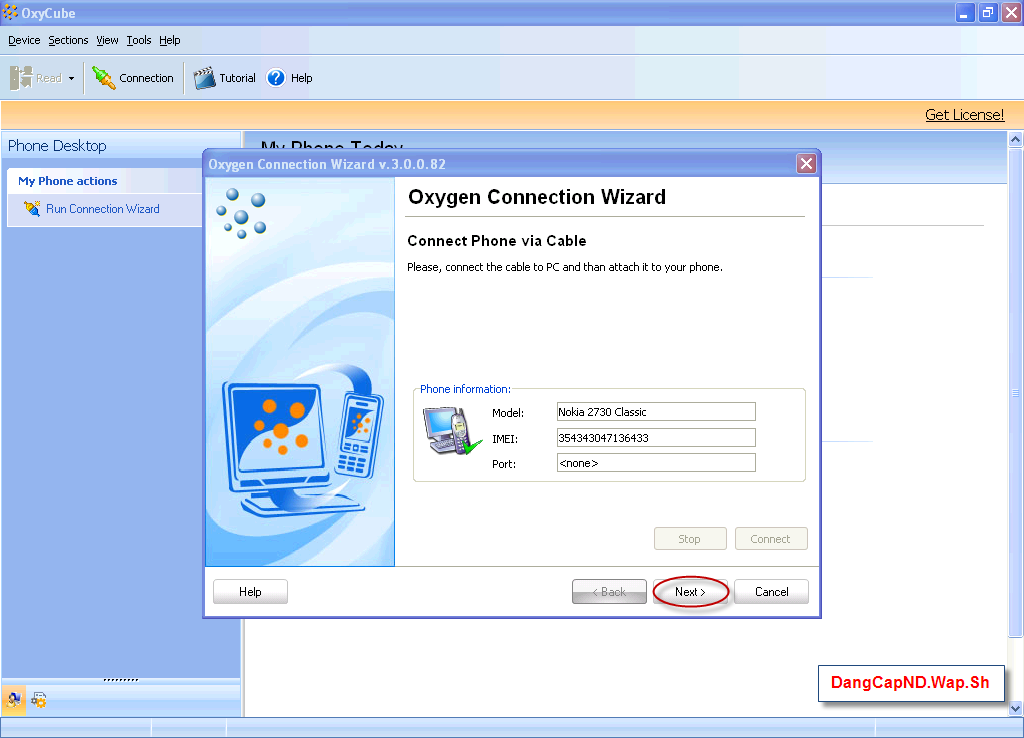Viewport: 1024px width, 738px height.
Task: Select My Phone actions header
Action: [x=68, y=181]
